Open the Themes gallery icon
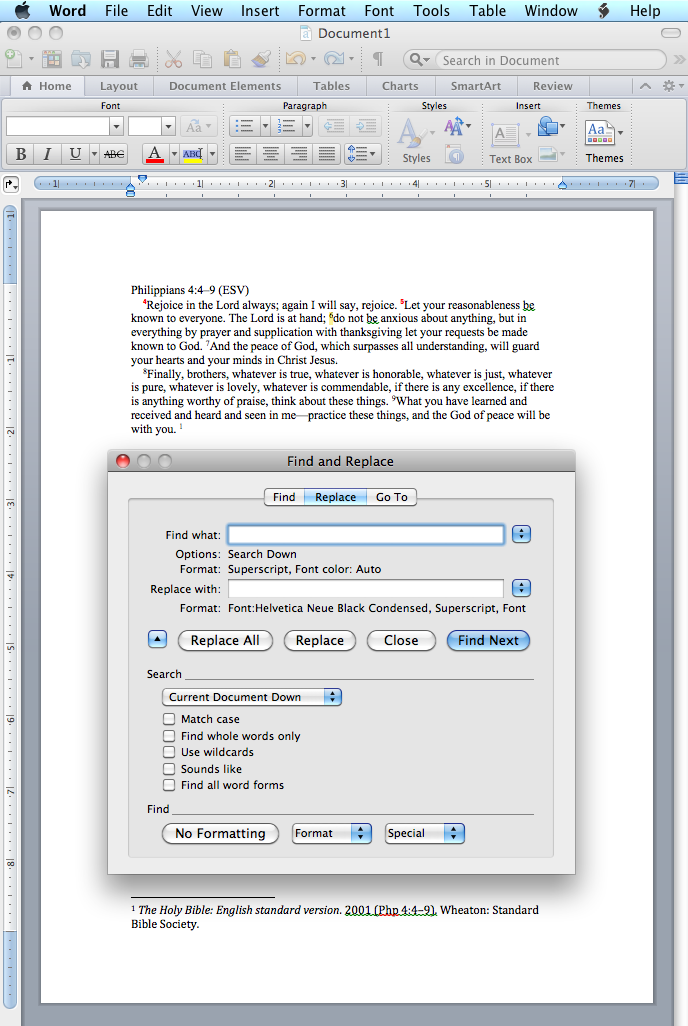The image size is (688, 1026). click(600, 133)
